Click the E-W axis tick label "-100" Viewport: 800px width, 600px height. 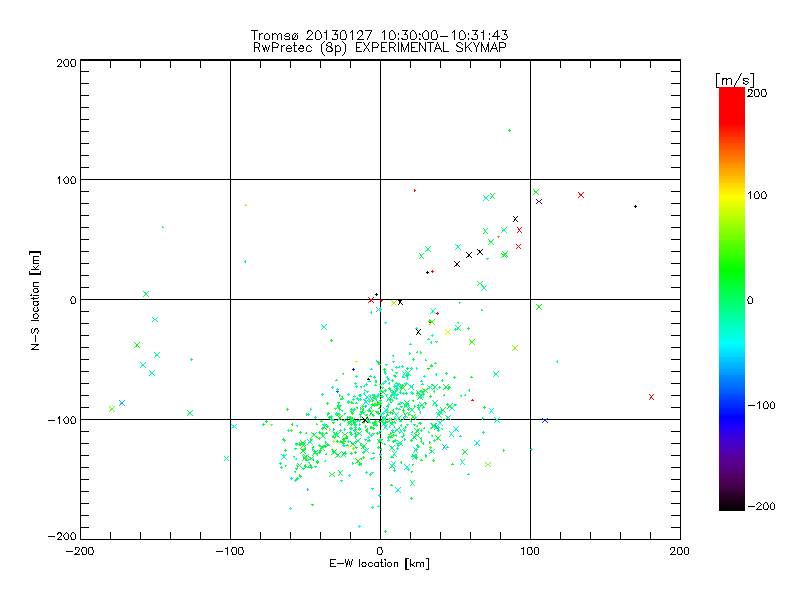pyautogui.click(x=230, y=552)
